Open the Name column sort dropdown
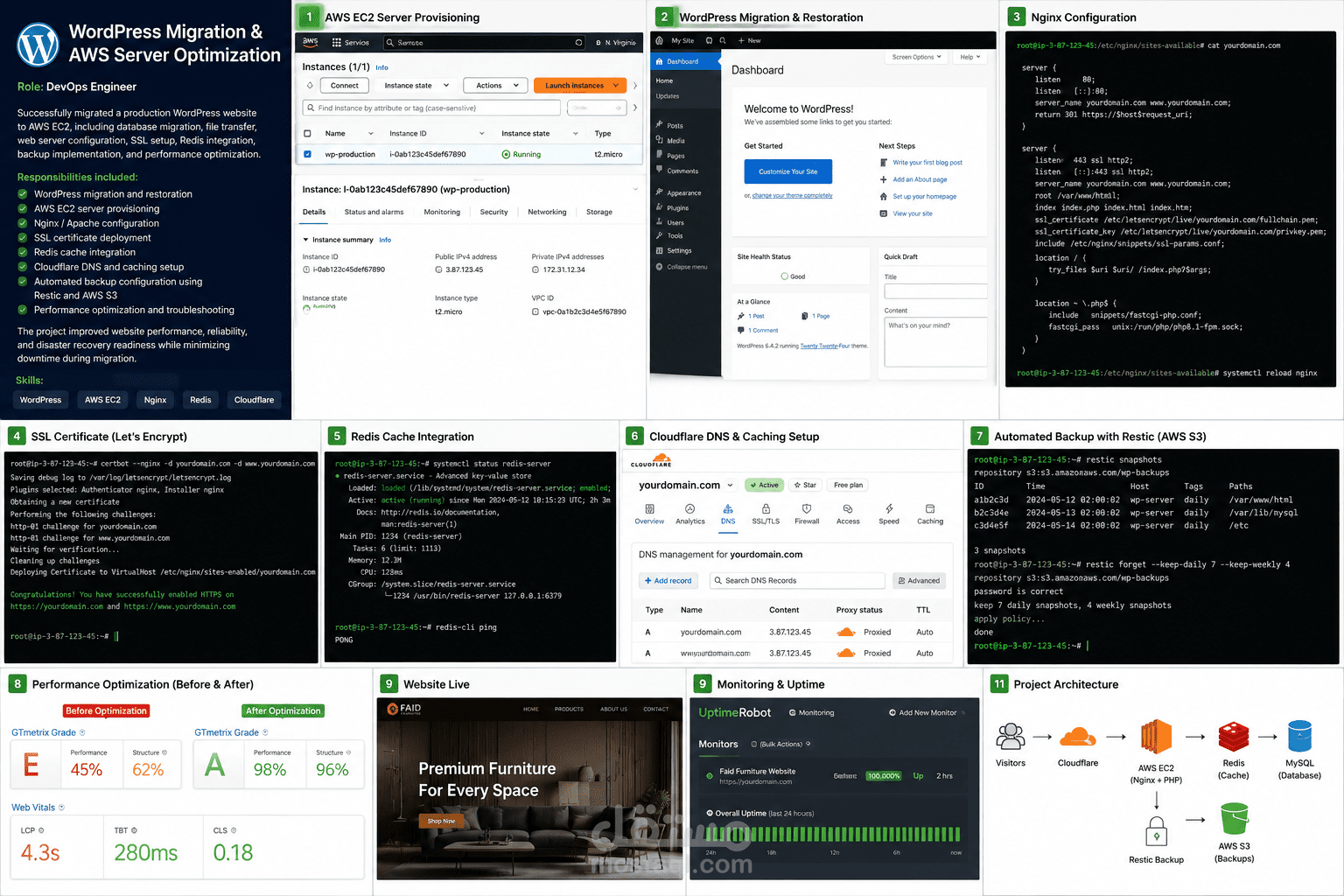 [371, 134]
